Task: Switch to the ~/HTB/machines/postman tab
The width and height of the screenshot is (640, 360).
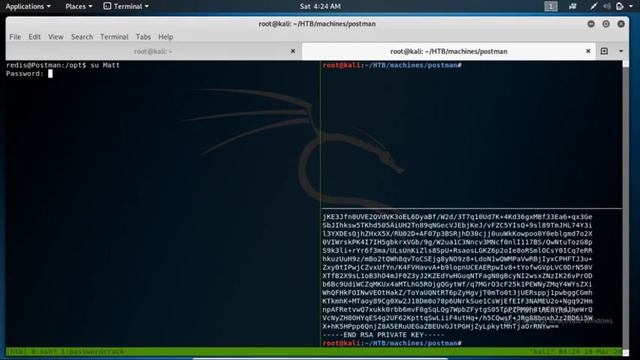Action: (x=449, y=51)
